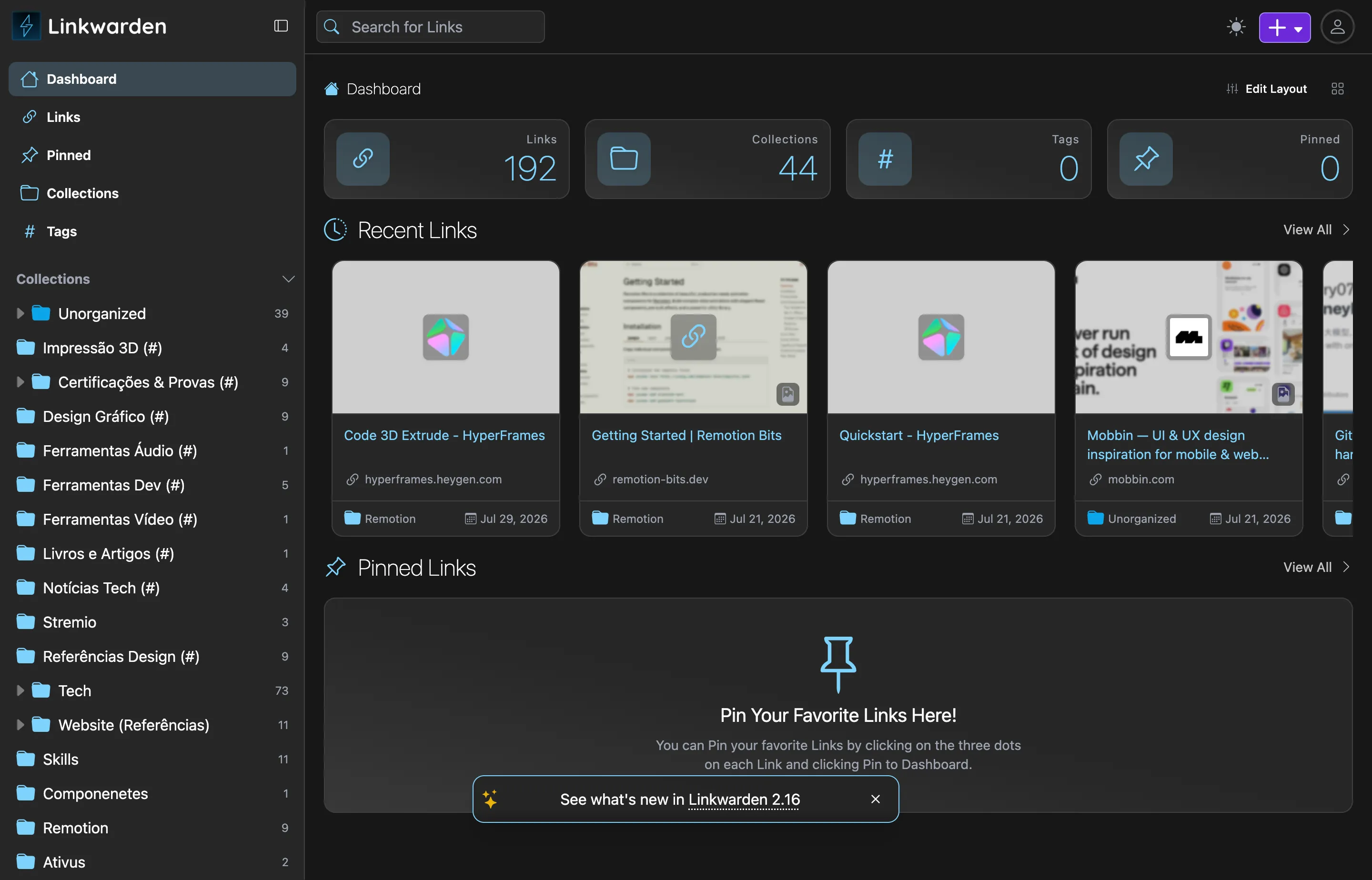Open Collections page in the sidebar
1372x880 pixels.
[x=152, y=193]
